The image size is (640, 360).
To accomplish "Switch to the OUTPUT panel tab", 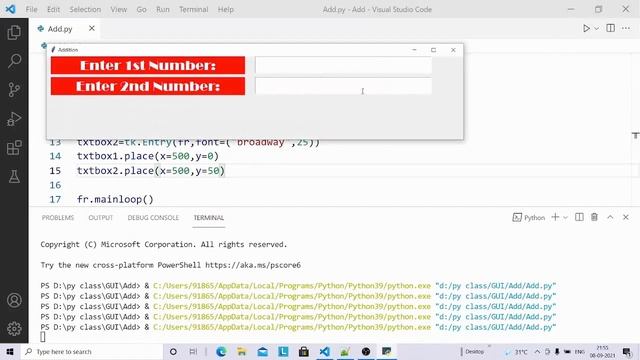I will point(100,218).
